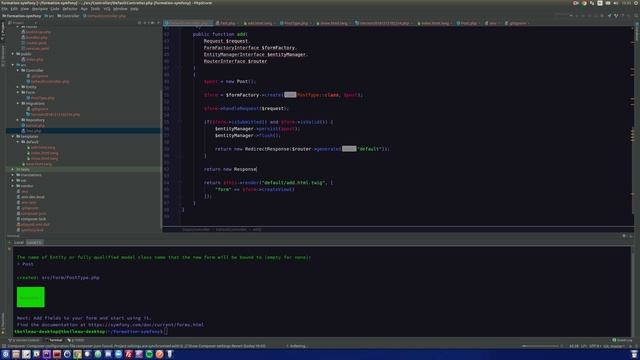Viewport: 640px width, 360px height.
Task: Open the Version Control tool window button
Action: click(x=25, y=340)
